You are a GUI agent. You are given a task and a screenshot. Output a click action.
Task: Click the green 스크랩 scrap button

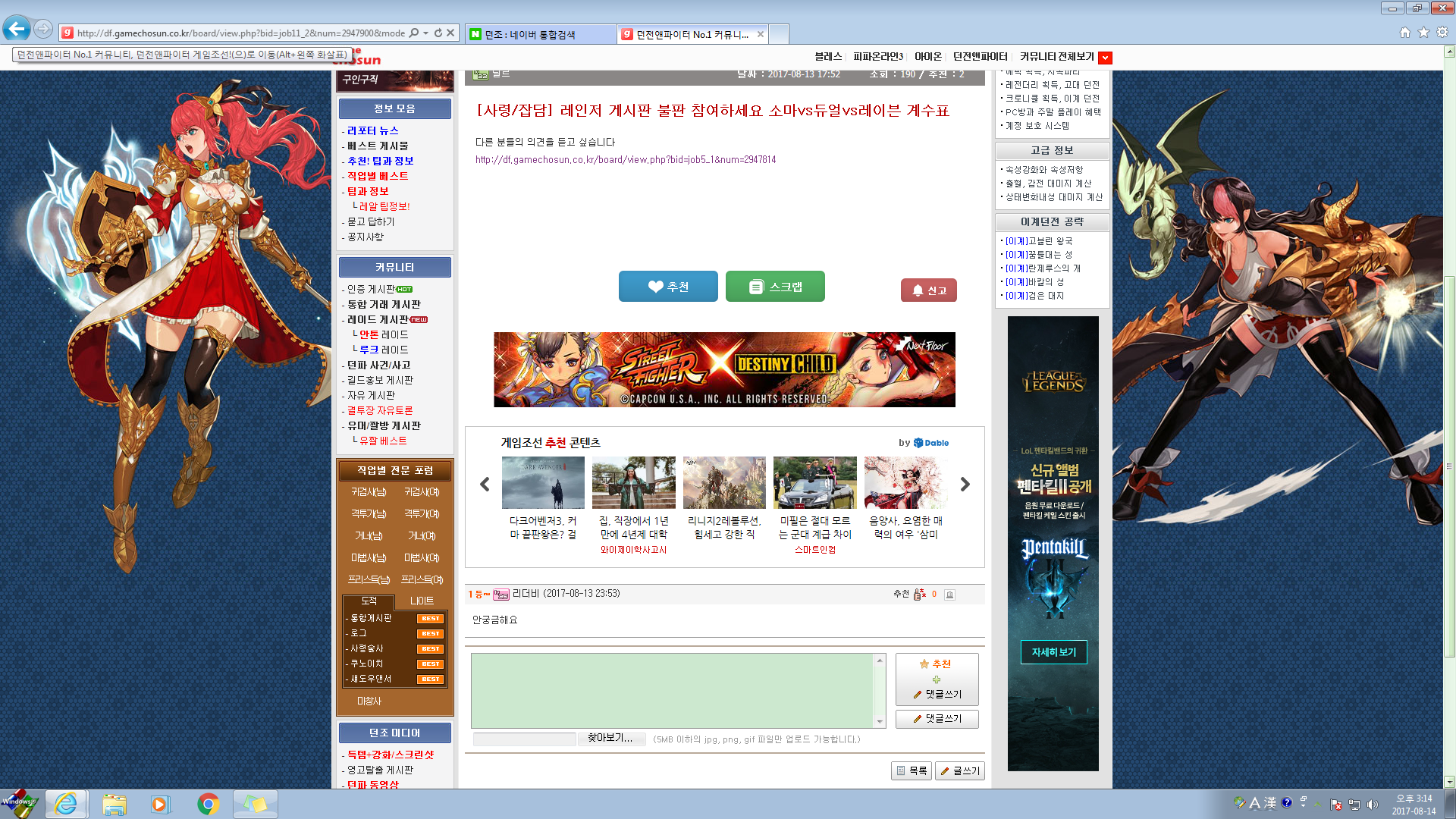(775, 287)
